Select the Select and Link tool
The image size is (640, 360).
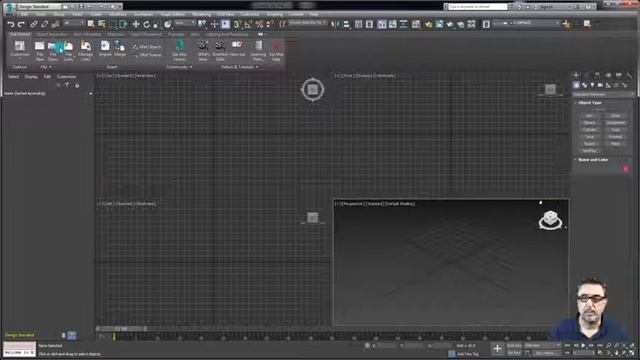[34, 24]
